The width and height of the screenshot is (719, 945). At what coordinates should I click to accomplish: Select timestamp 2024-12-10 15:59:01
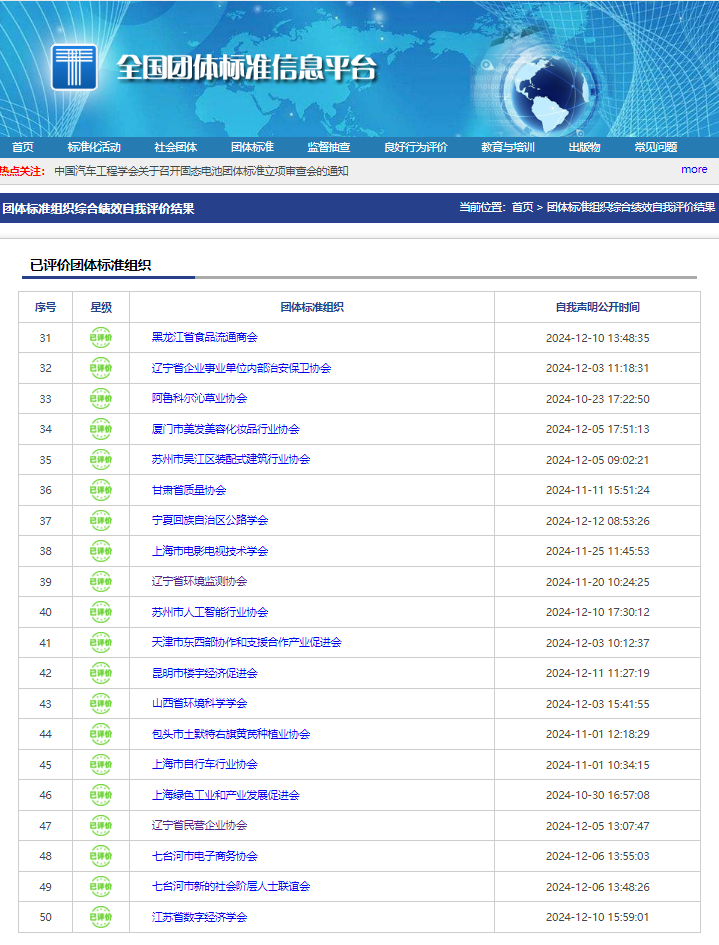597,917
